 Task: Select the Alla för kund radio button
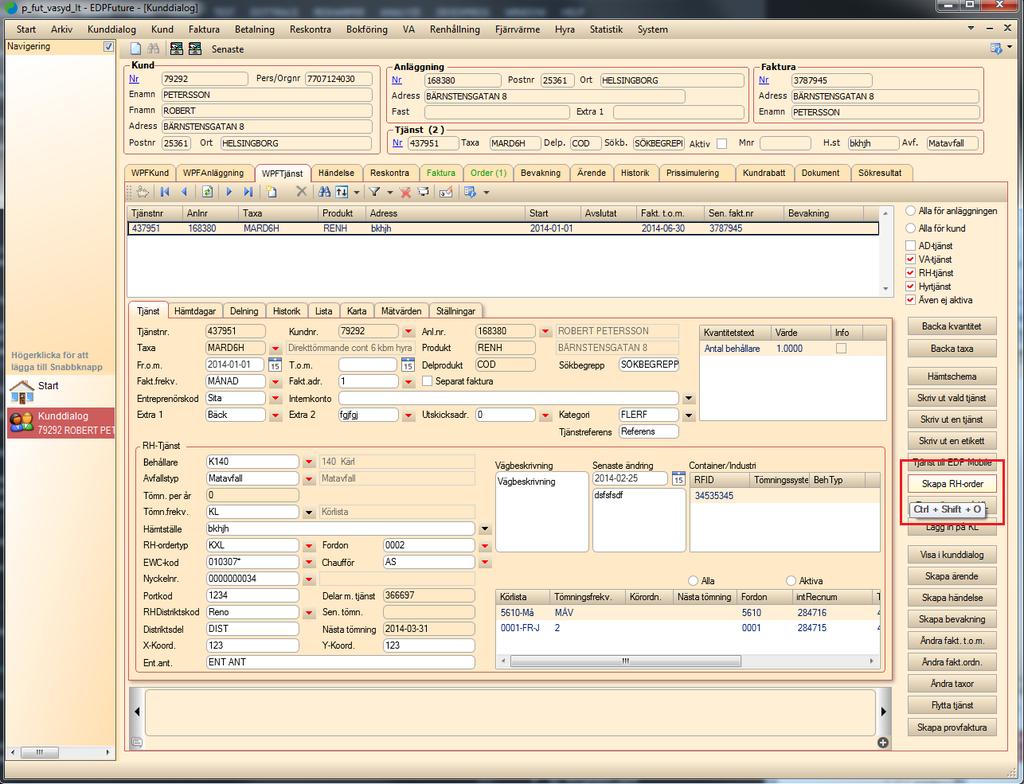coord(910,228)
